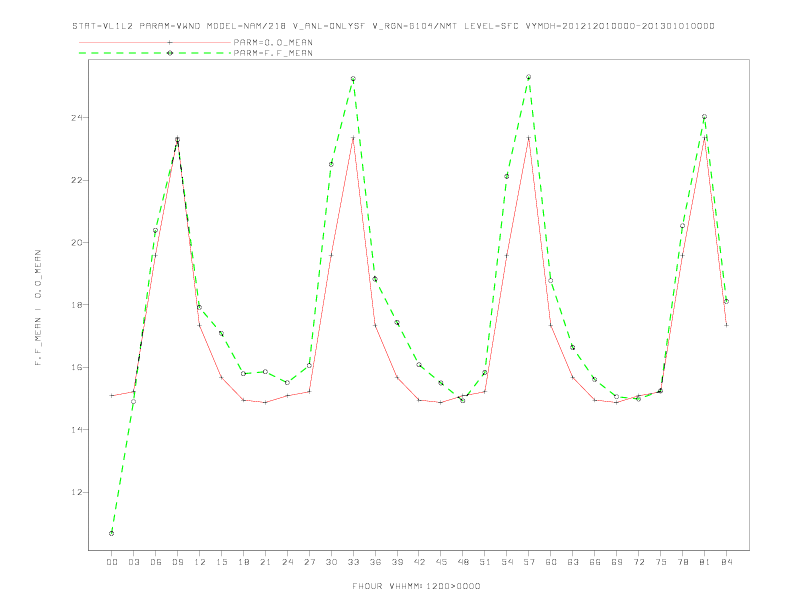Click the chart title beginning STAT-VL1L2 PARAM-VWND
The height and width of the screenshot is (612, 792).
393,26
